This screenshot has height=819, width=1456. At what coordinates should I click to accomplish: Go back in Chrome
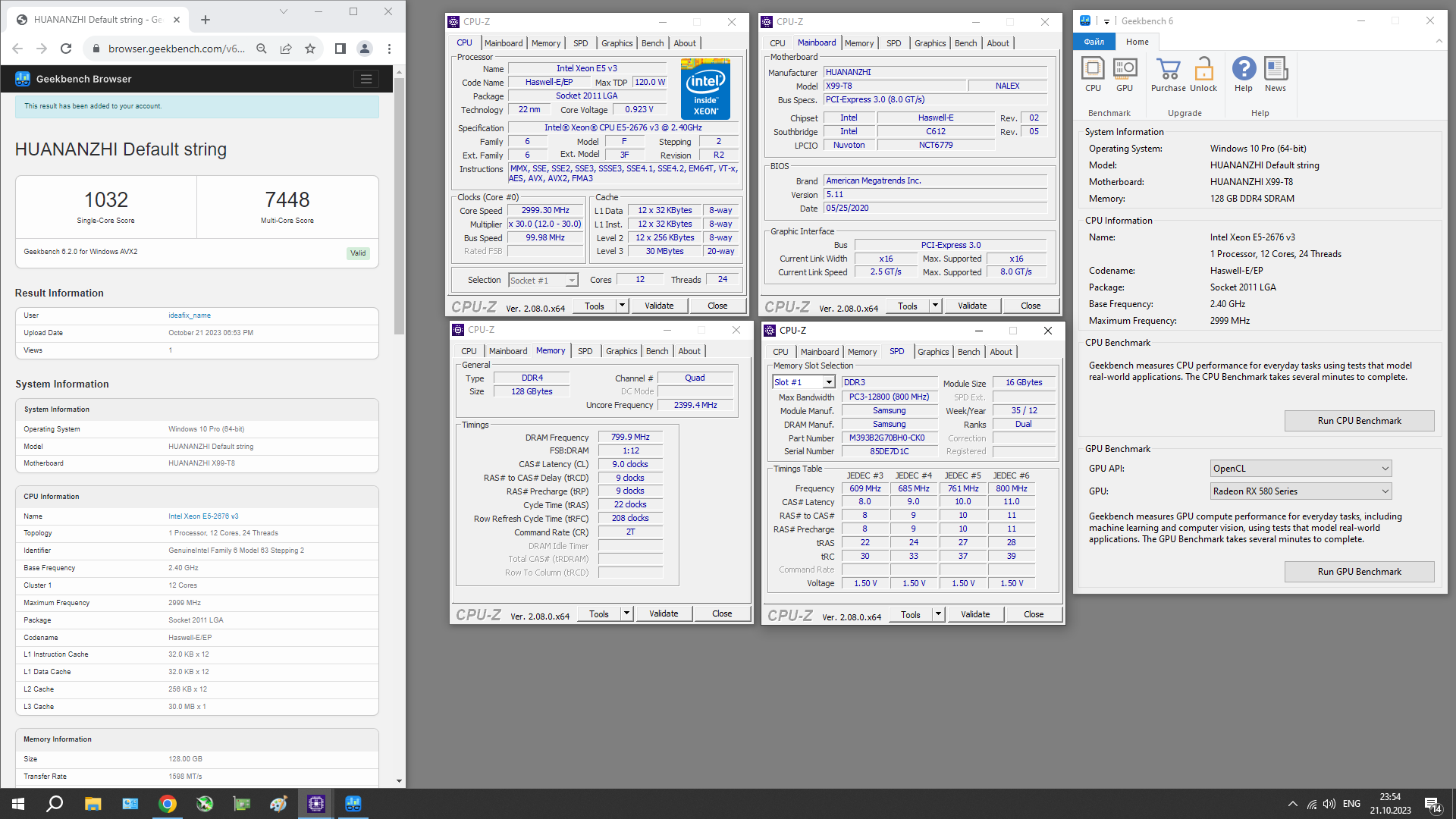17,49
